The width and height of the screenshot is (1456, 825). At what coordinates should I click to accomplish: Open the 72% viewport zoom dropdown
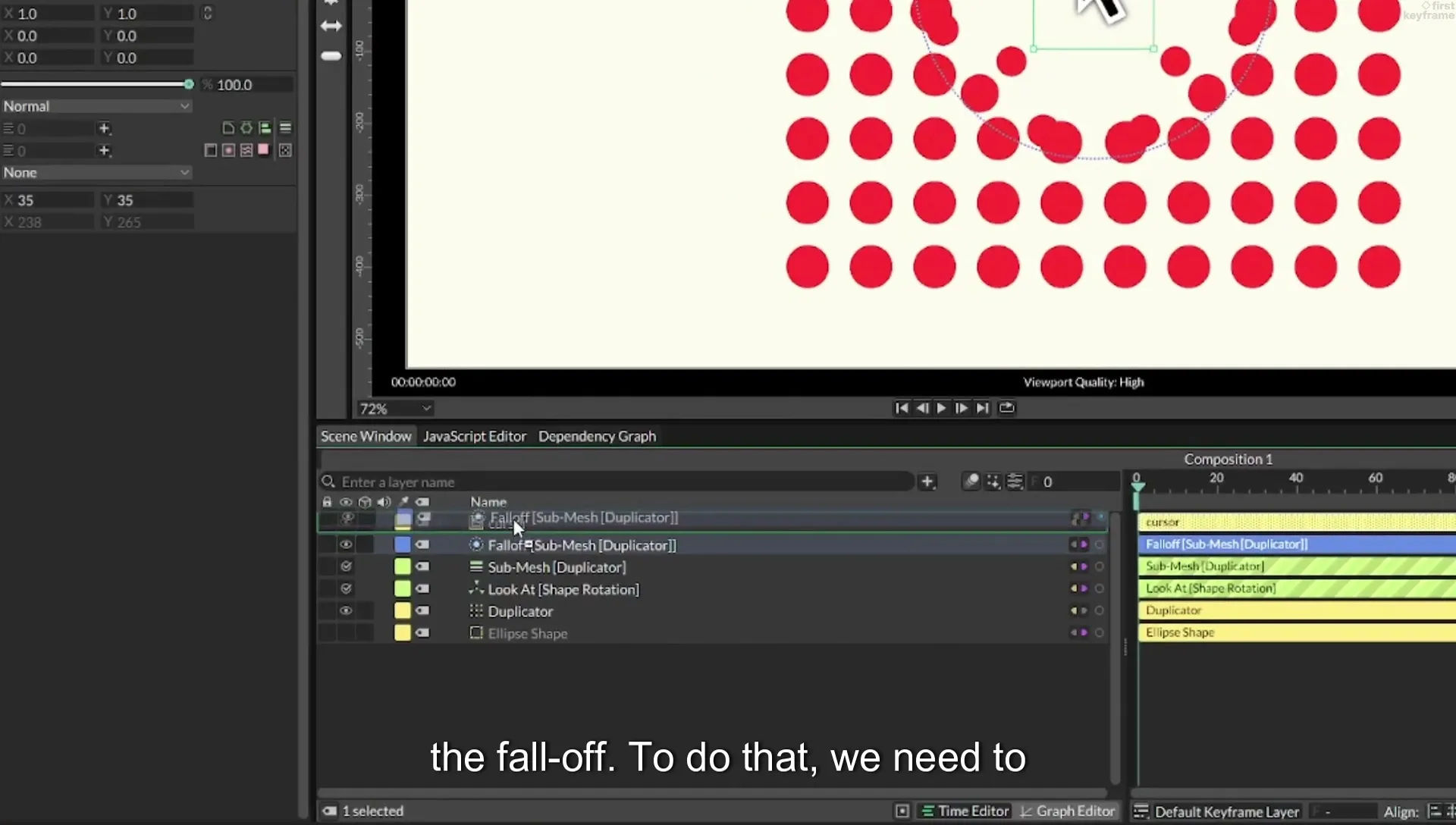395,409
